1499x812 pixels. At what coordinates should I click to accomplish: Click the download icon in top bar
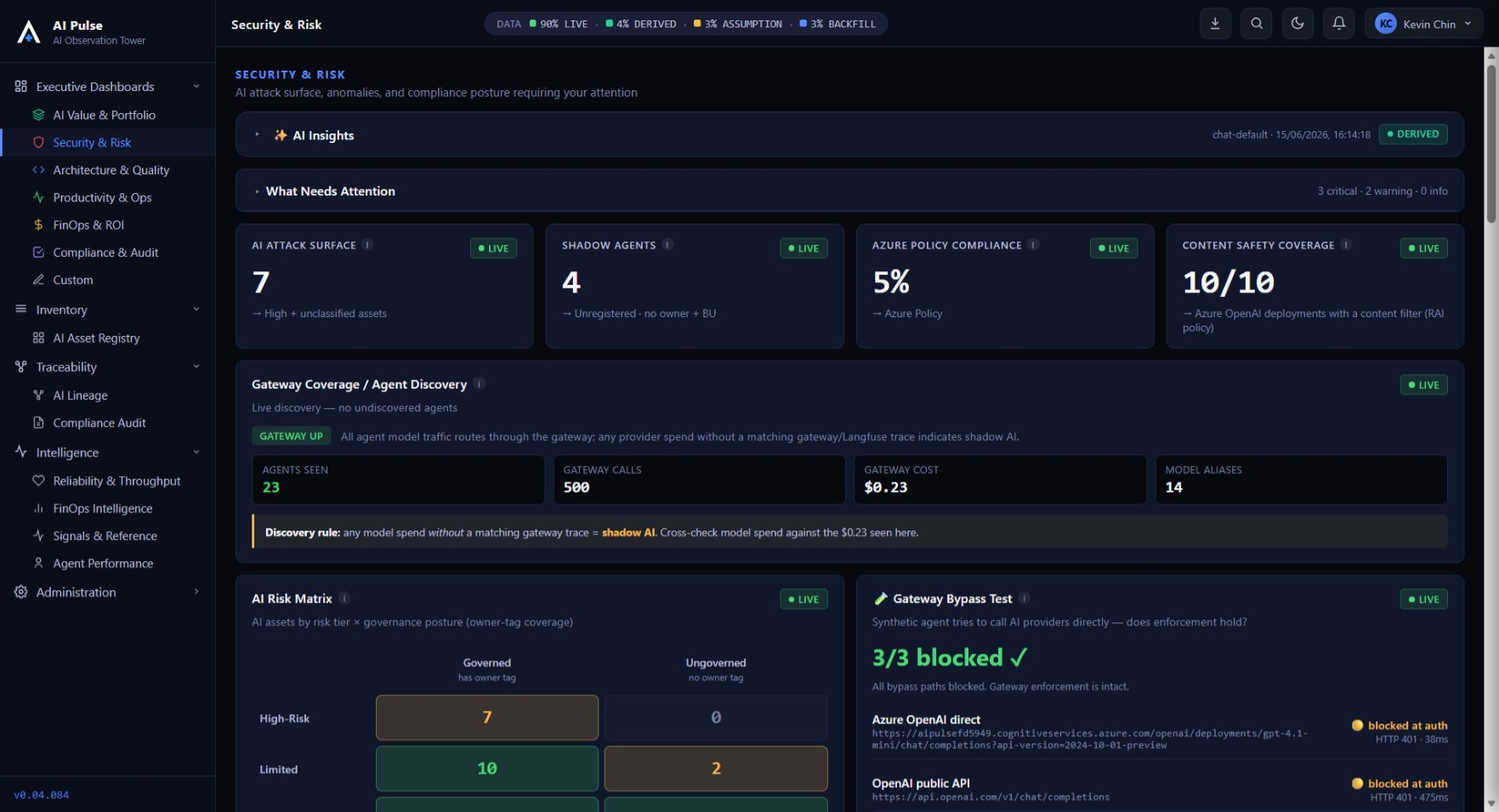coord(1215,24)
